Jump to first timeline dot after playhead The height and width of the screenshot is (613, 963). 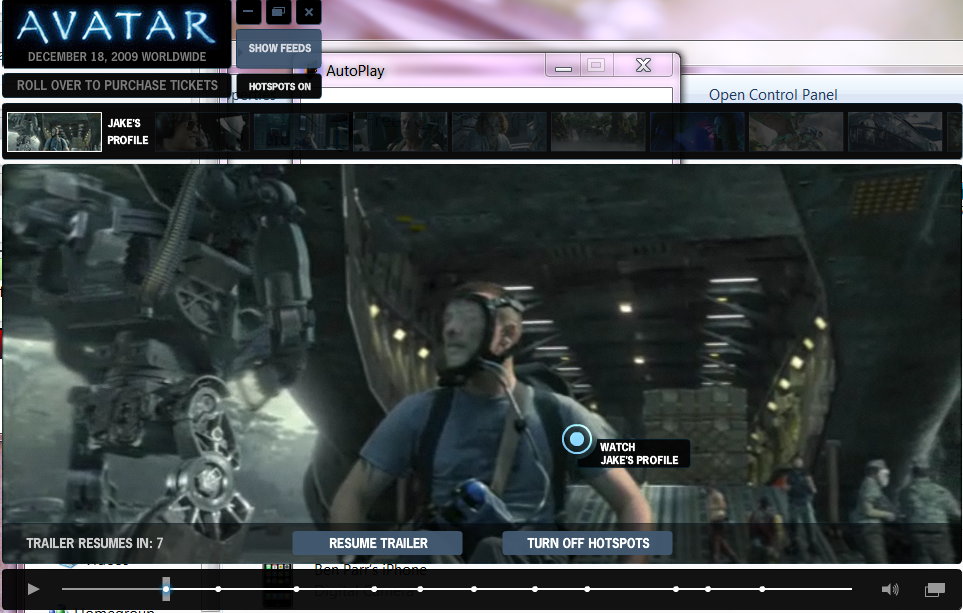pos(218,589)
